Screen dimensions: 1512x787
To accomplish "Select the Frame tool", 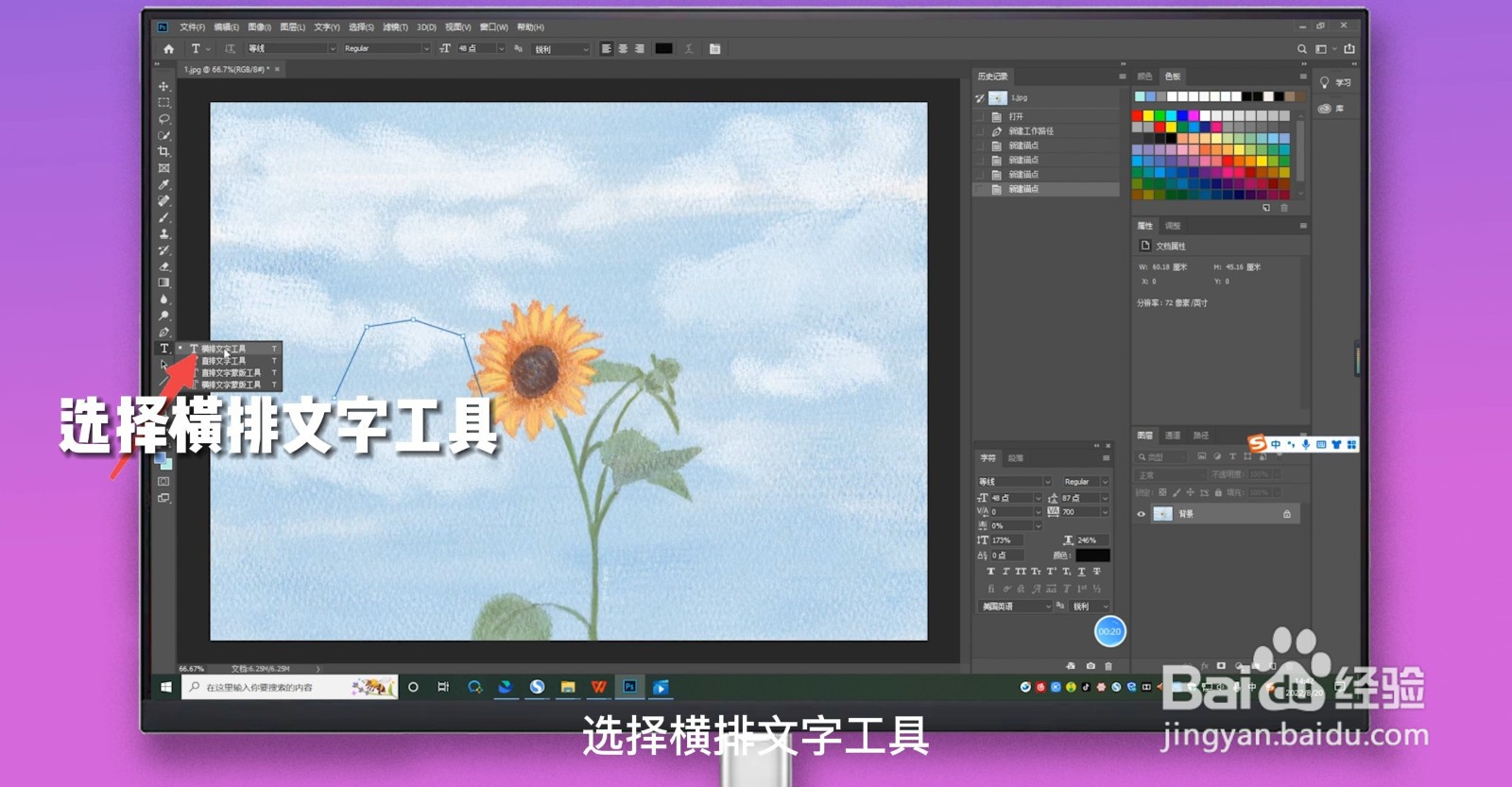I will tap(163, 168).
